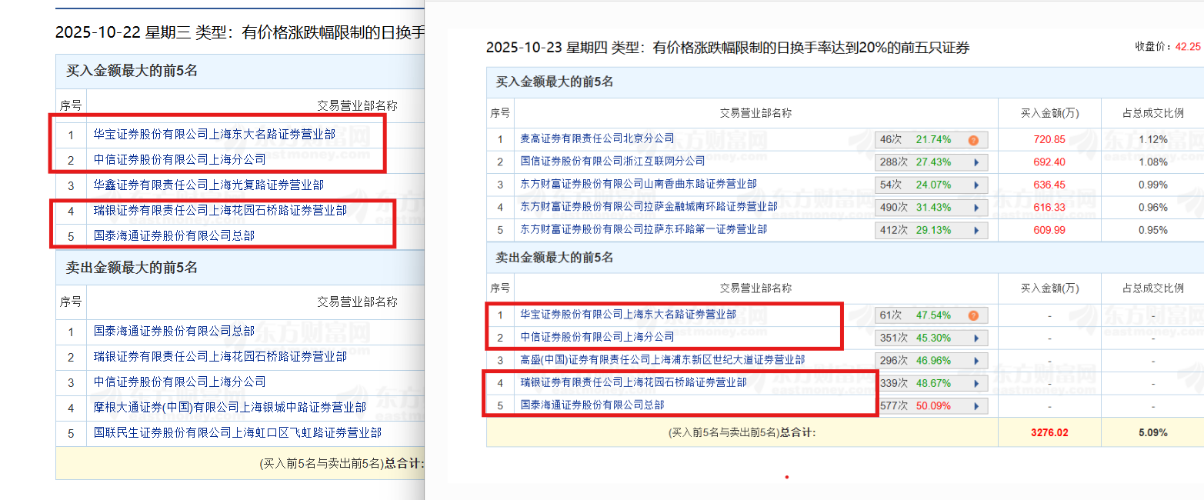
Task: Open 华鑫证券上海光复路证券营业部 link
Action: (208, 185)
